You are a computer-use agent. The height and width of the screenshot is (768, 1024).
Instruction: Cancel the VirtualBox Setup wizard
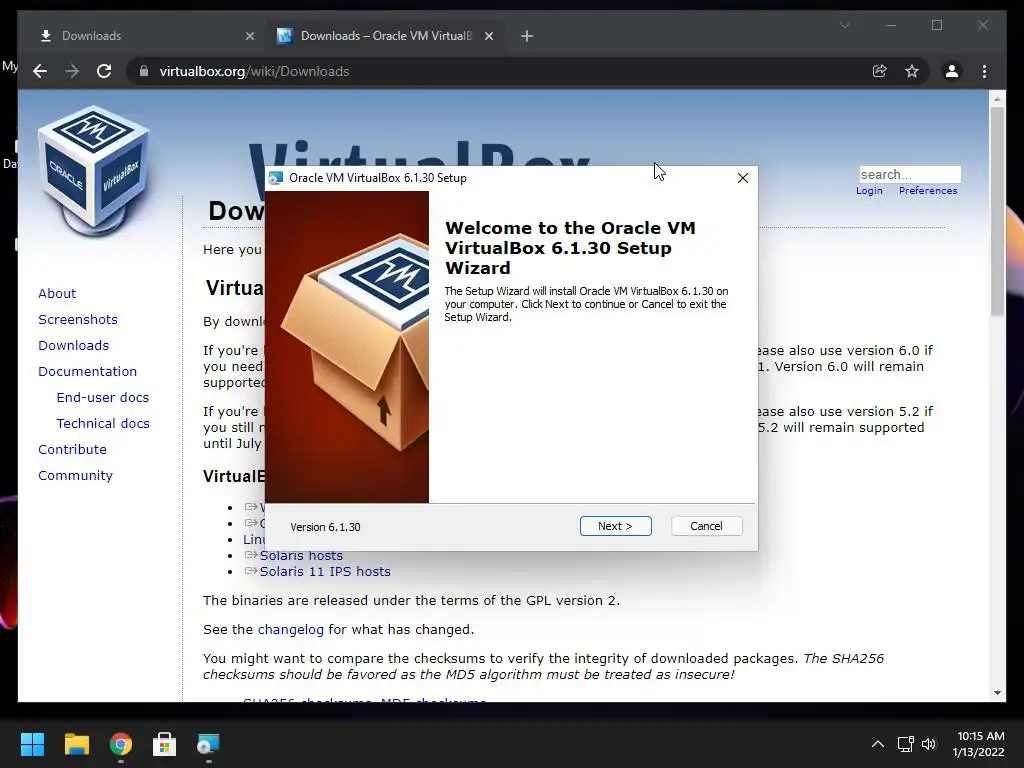coord(707,526)
